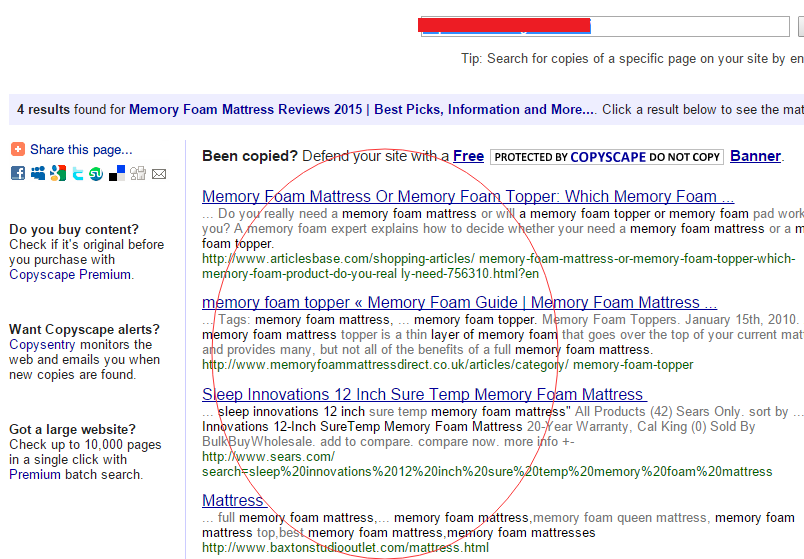Click 'Protected by Copyscape Do Not Copy' banner
This screenshot has height=559, width=804.
pyautogui.click(x=607, y=157)
